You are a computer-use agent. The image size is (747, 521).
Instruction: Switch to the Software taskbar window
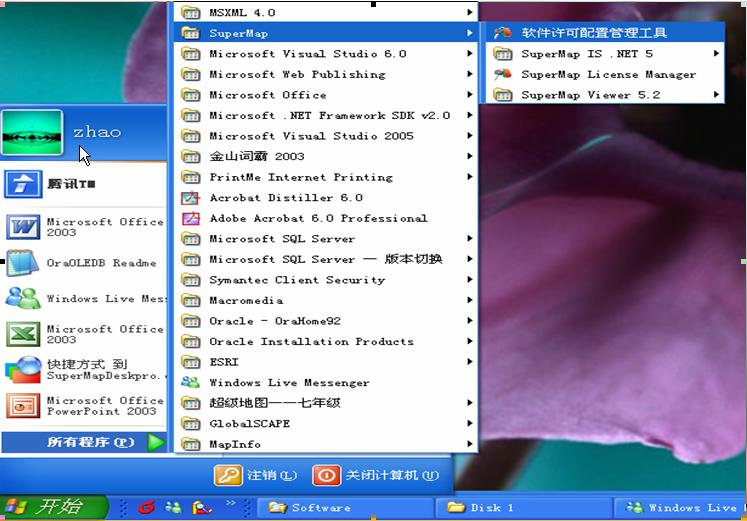[x=346, y=508]
